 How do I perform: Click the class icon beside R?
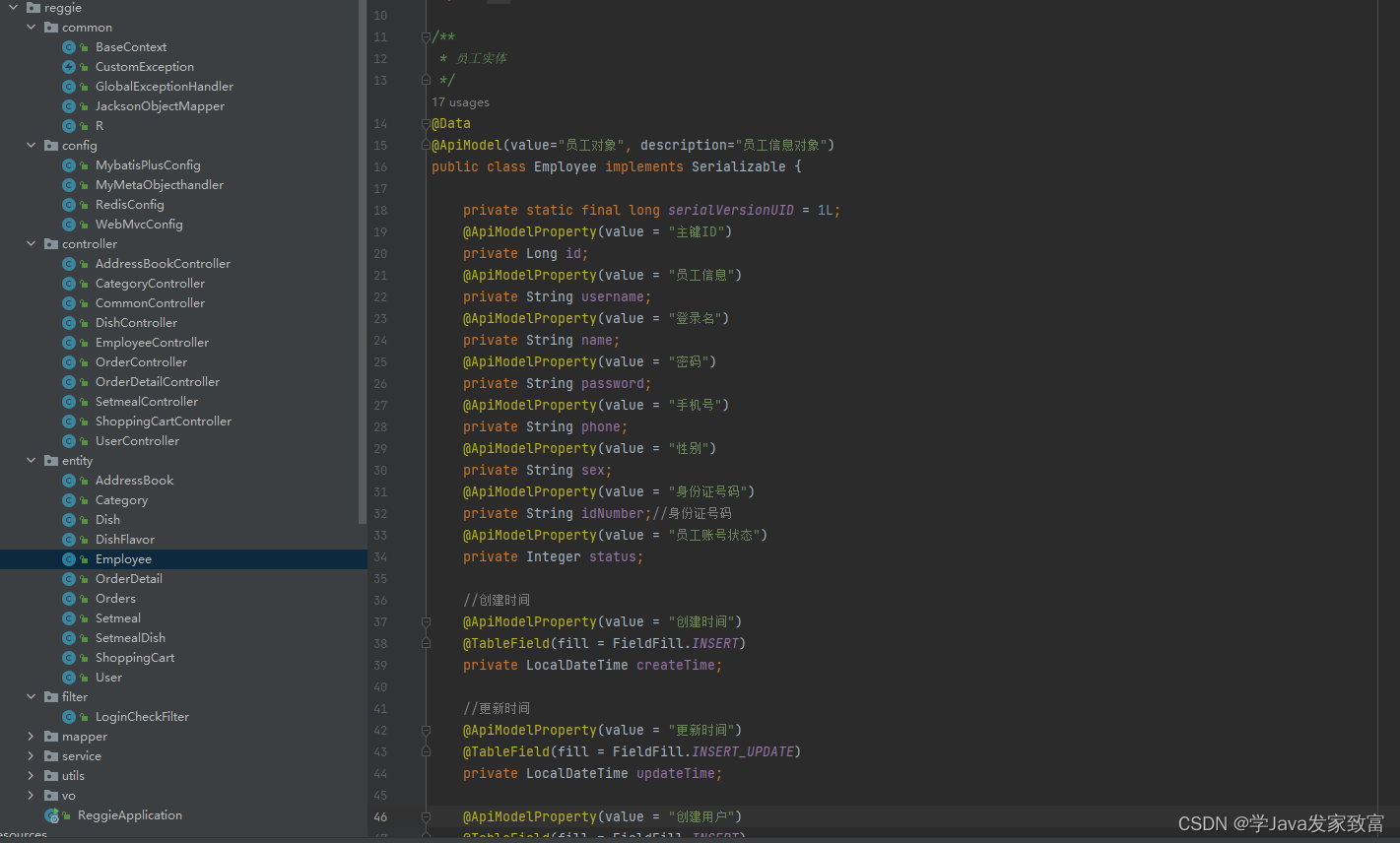point(69,126)
